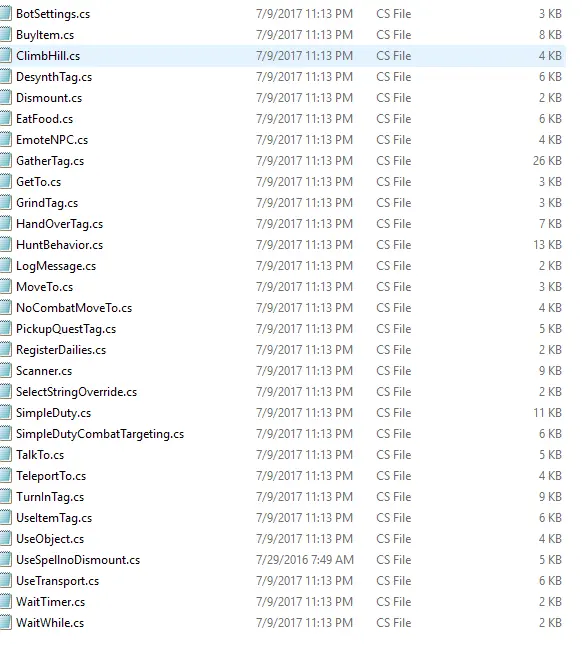Select the BotSettings.cs file icon
This screenshot has width=583, height=647.
[x=5, y=14]
